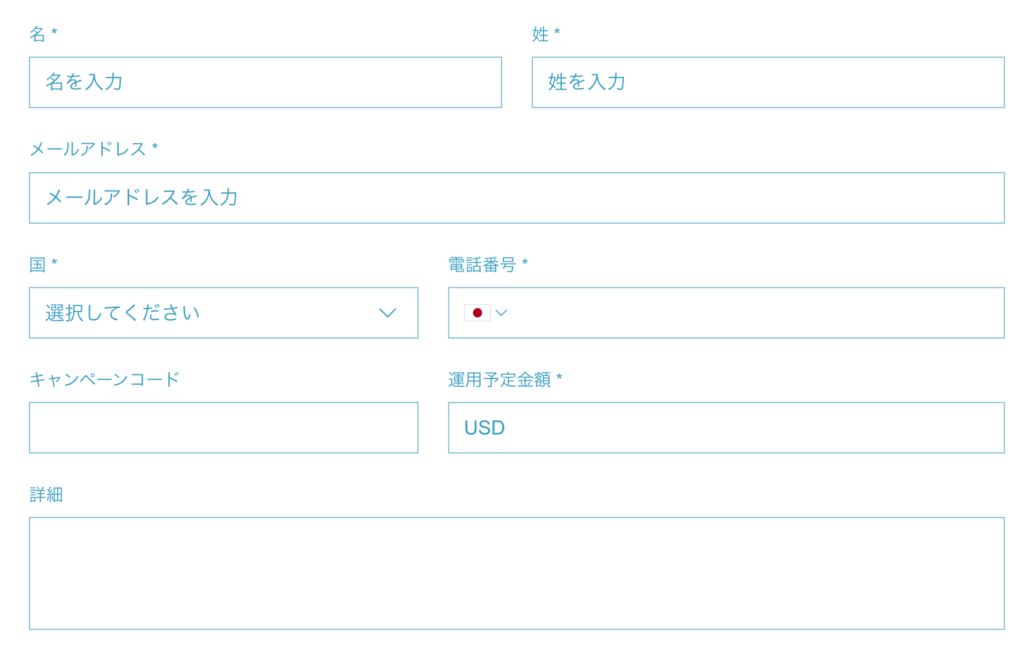
Task: Focus the 姓を入力 last name field
Action: pyautogui.click(x=768, y=82)
